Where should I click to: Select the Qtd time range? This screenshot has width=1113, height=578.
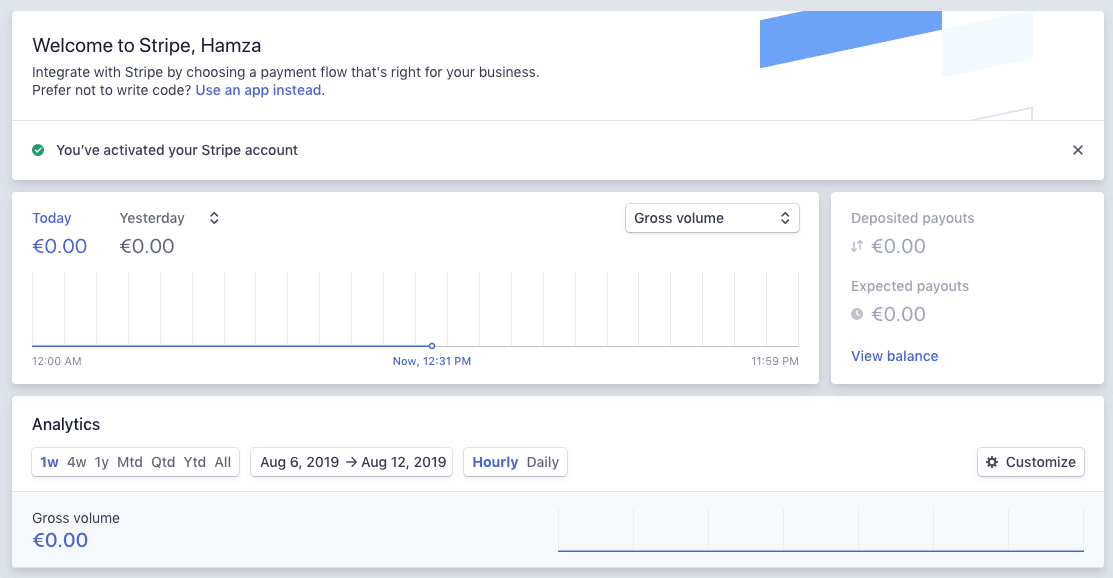(163, 462)
